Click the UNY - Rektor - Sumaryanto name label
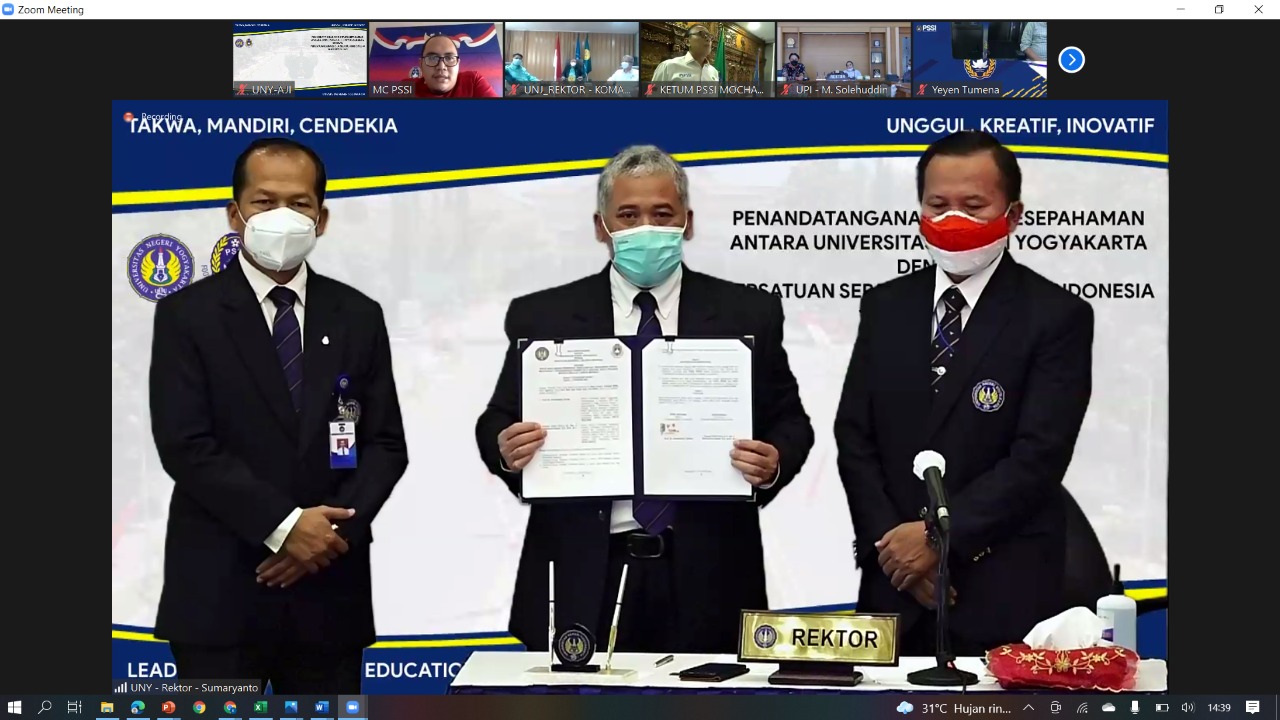 [186, 687]
